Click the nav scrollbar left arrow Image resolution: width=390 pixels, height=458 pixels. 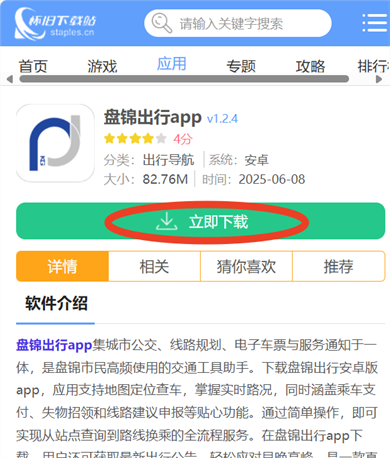coord(10,79)
